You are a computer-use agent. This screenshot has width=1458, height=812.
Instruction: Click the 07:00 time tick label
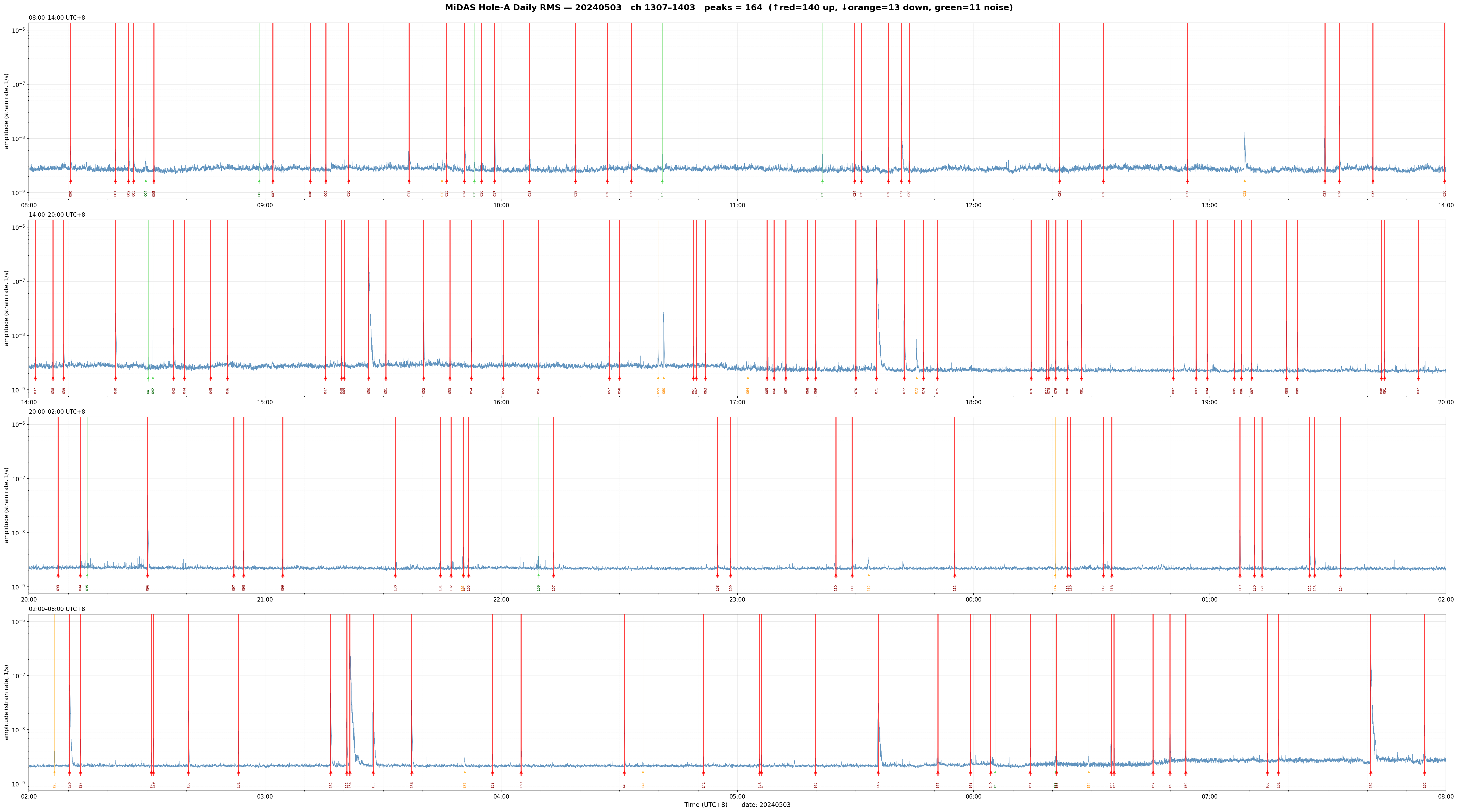[1210, 797]
